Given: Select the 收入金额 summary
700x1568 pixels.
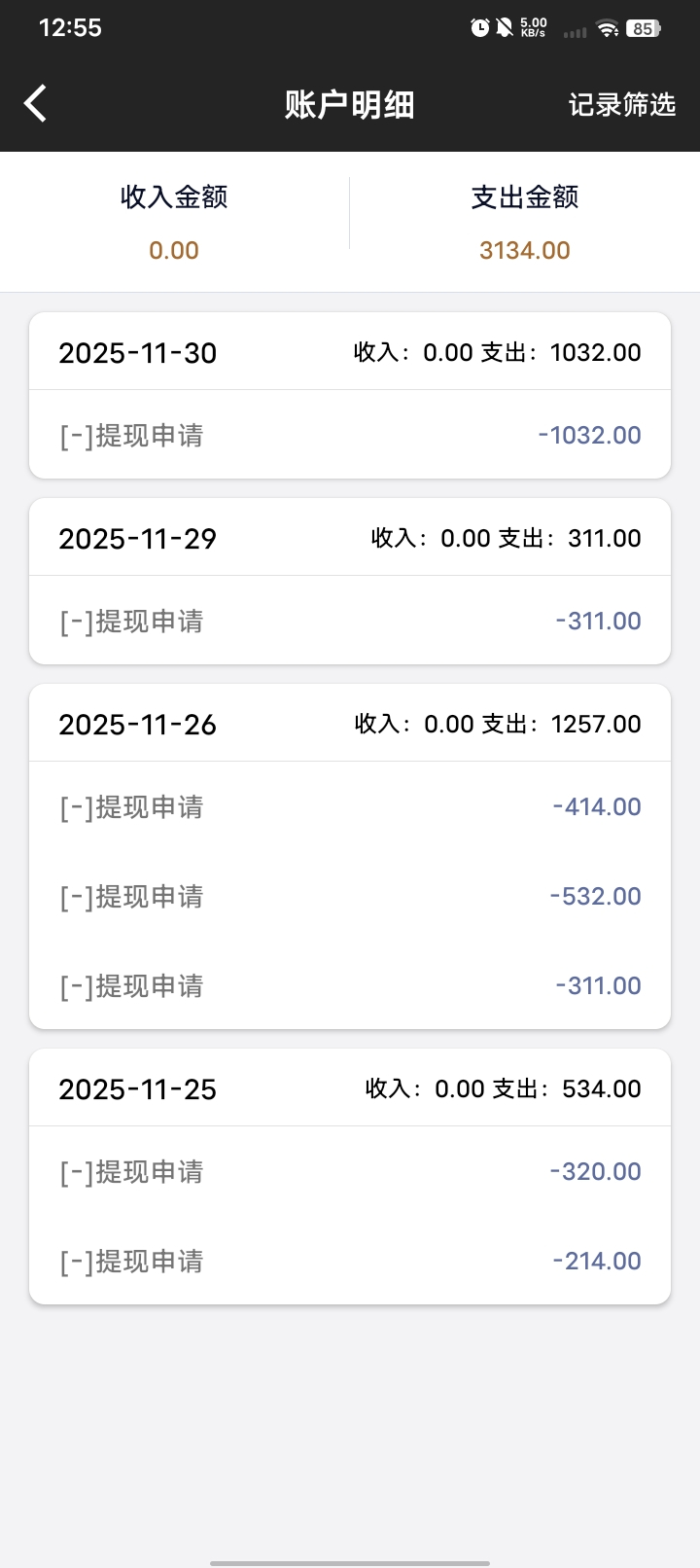Looking at the screenshot, I should pyautogui.click(x=174, y=222).
